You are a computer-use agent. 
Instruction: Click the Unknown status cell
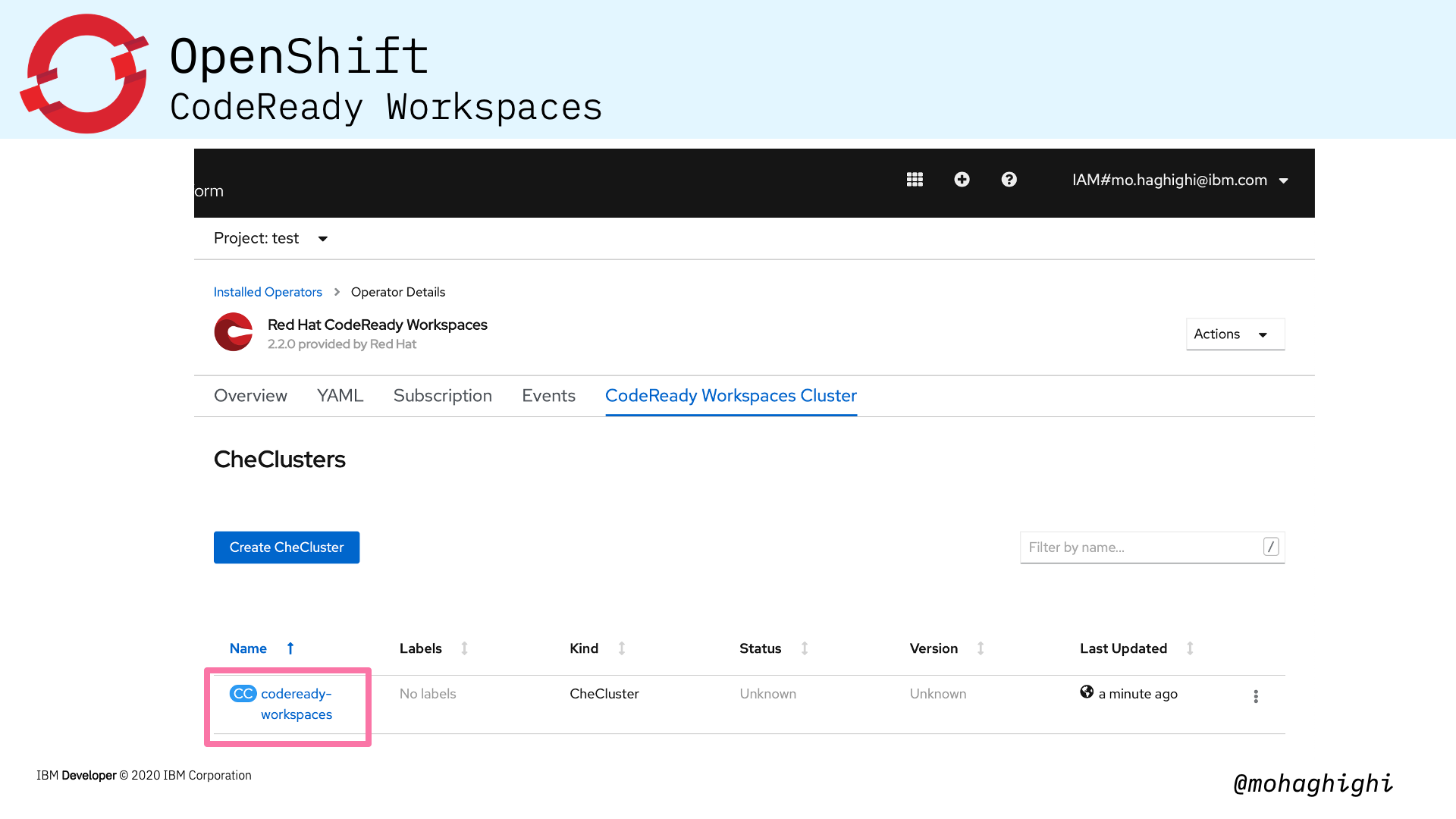[768, 694]
